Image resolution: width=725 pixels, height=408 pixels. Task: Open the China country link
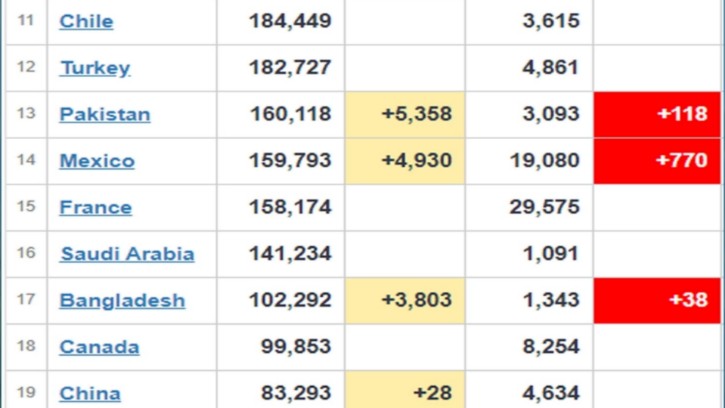[x=90, y=394]
